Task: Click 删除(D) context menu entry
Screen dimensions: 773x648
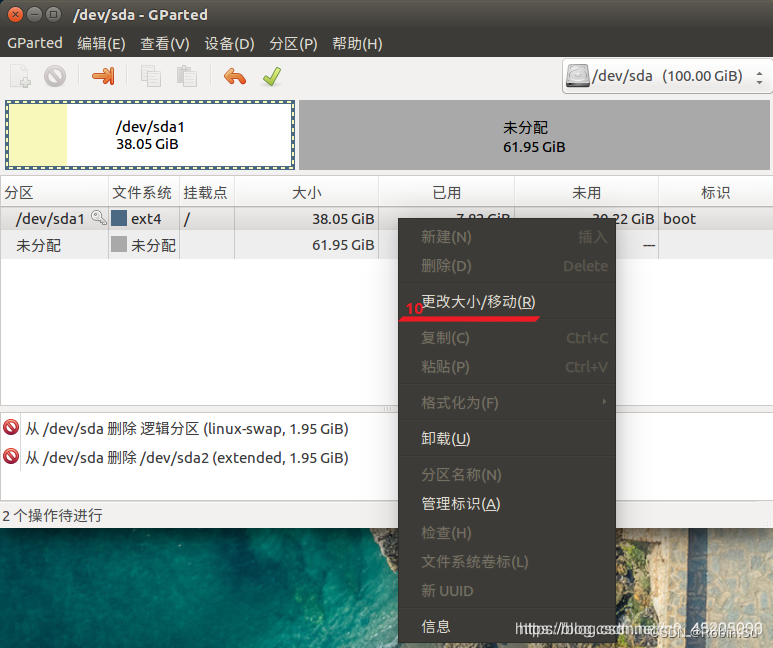Action: [x=507, y=266]
